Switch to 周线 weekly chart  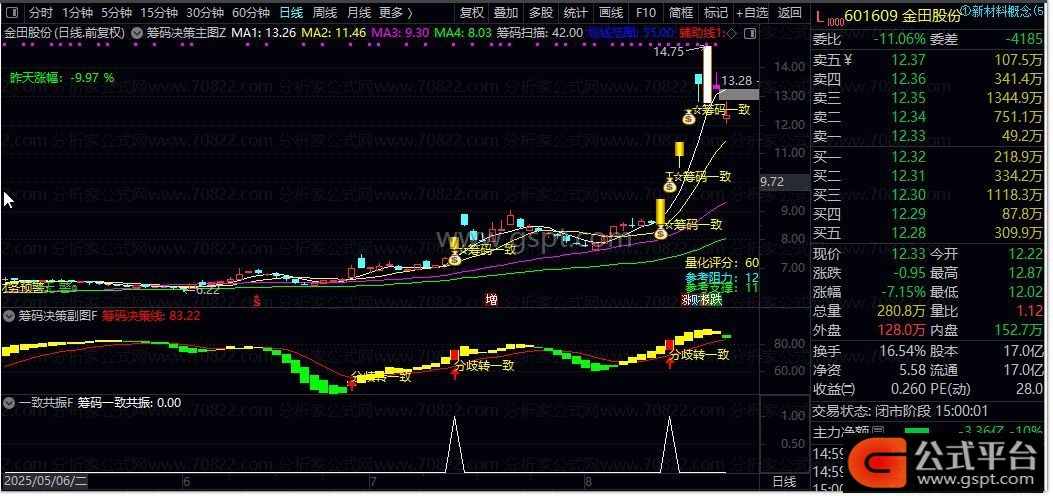coord(325,12)
